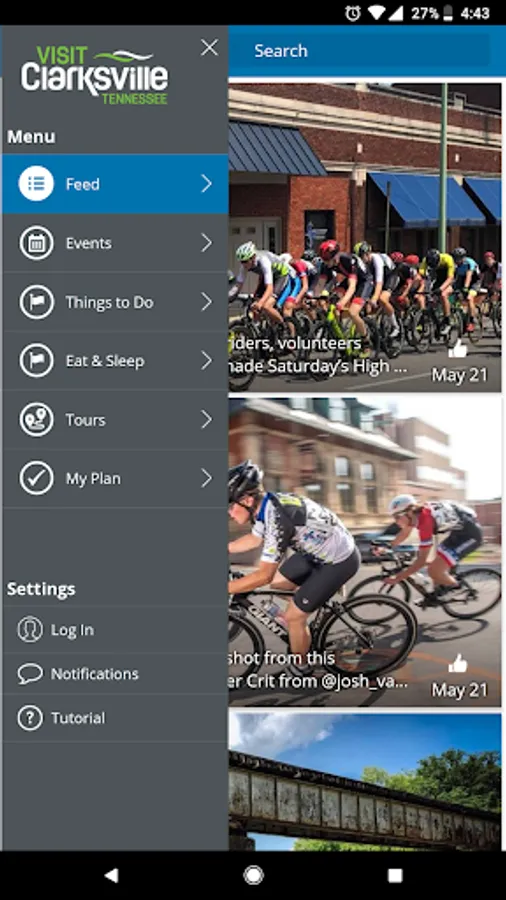Close the side menu with X

tap(209, 48)
